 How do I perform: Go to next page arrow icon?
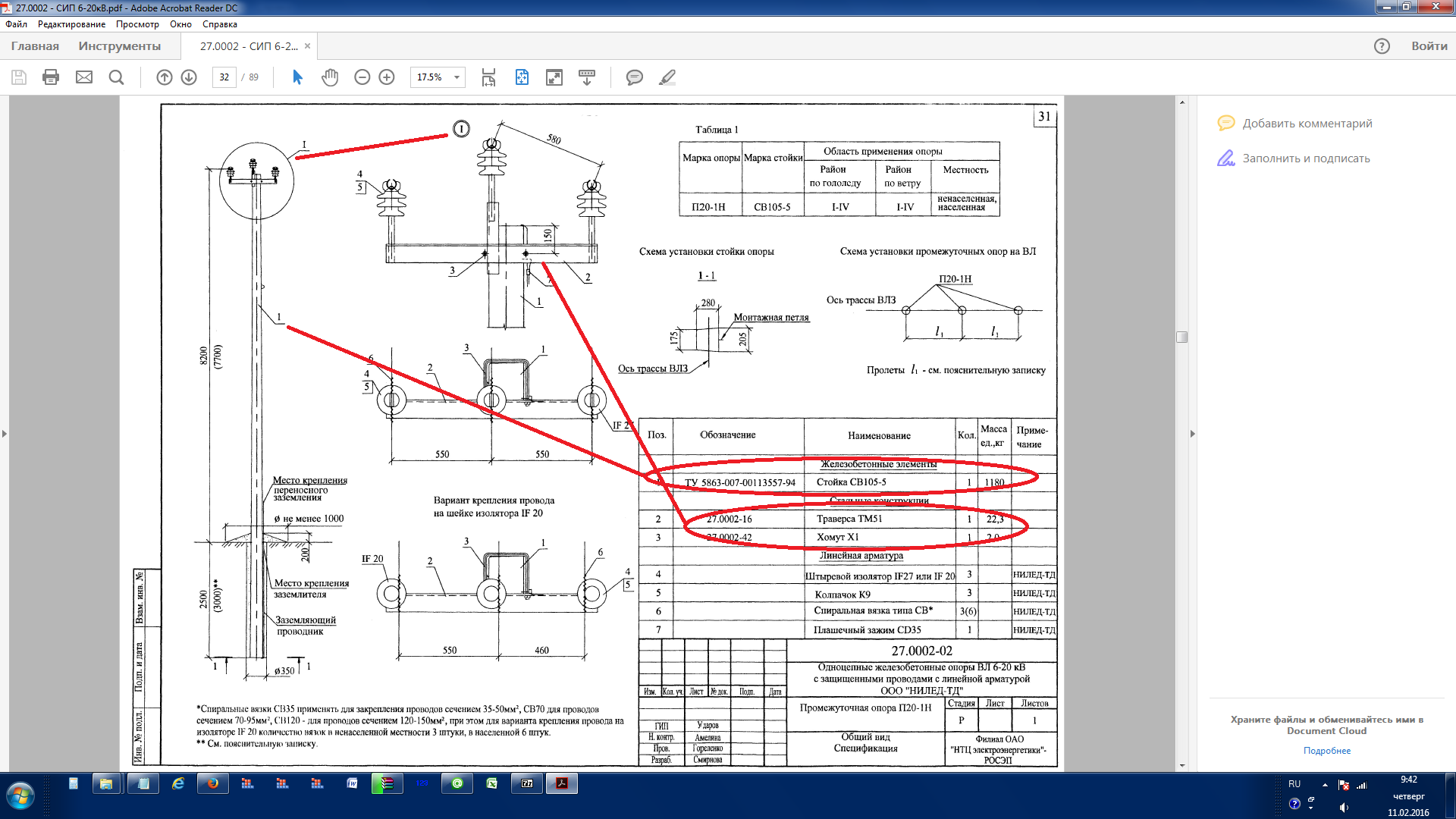(x=189, y=77)
